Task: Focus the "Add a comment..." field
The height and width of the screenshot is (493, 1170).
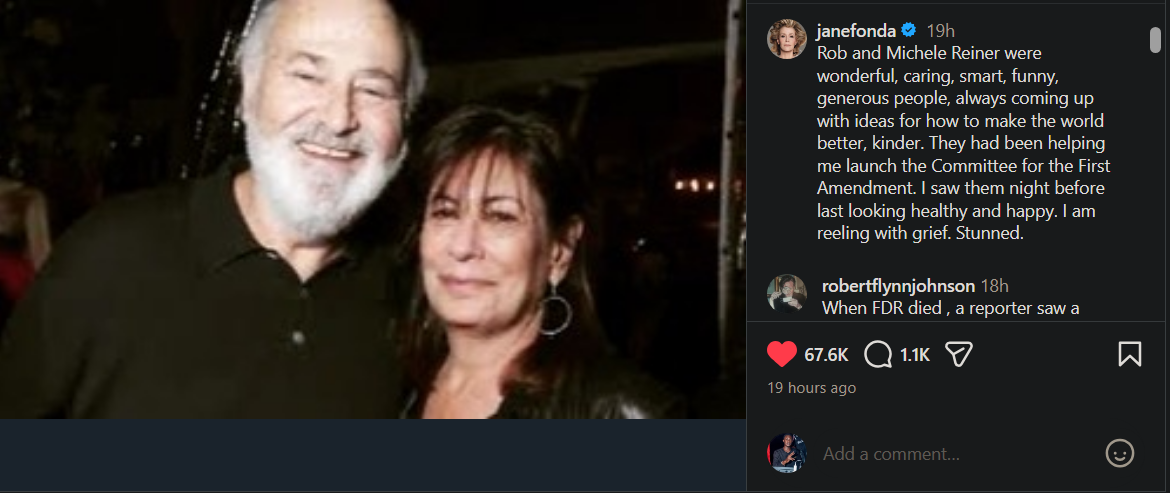Action: [950, 453]
